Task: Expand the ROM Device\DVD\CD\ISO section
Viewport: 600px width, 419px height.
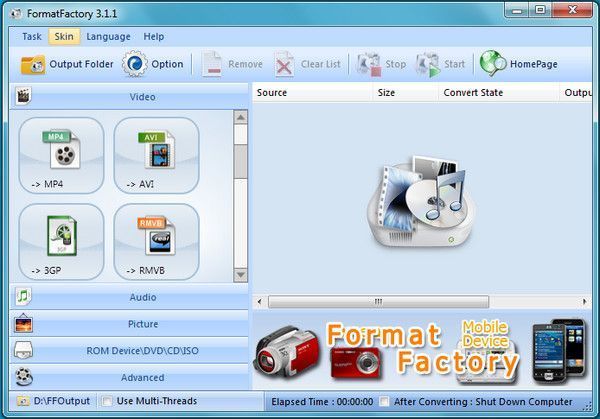Action: coord(129,351)
